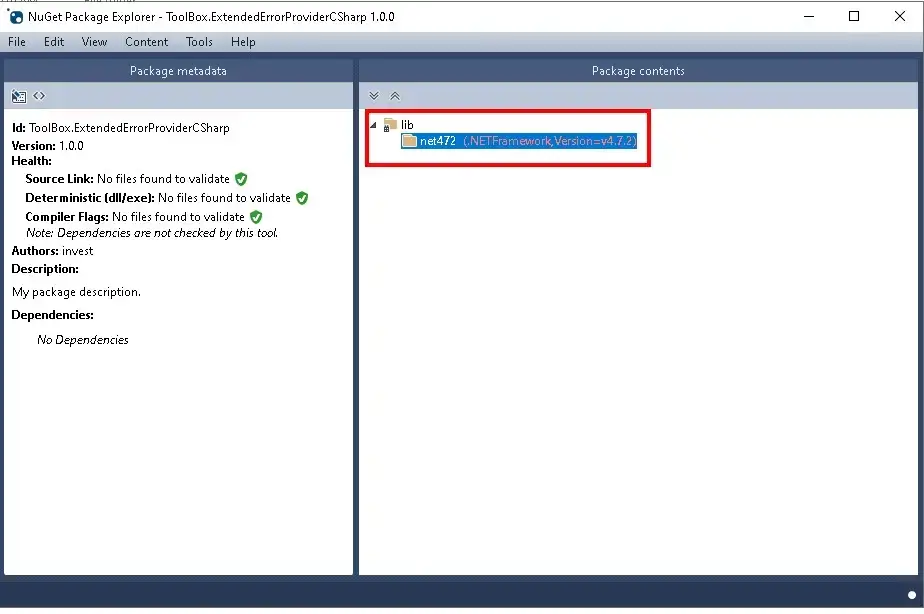
Task: Click the Package contents header
Action: tap(638, 71)
